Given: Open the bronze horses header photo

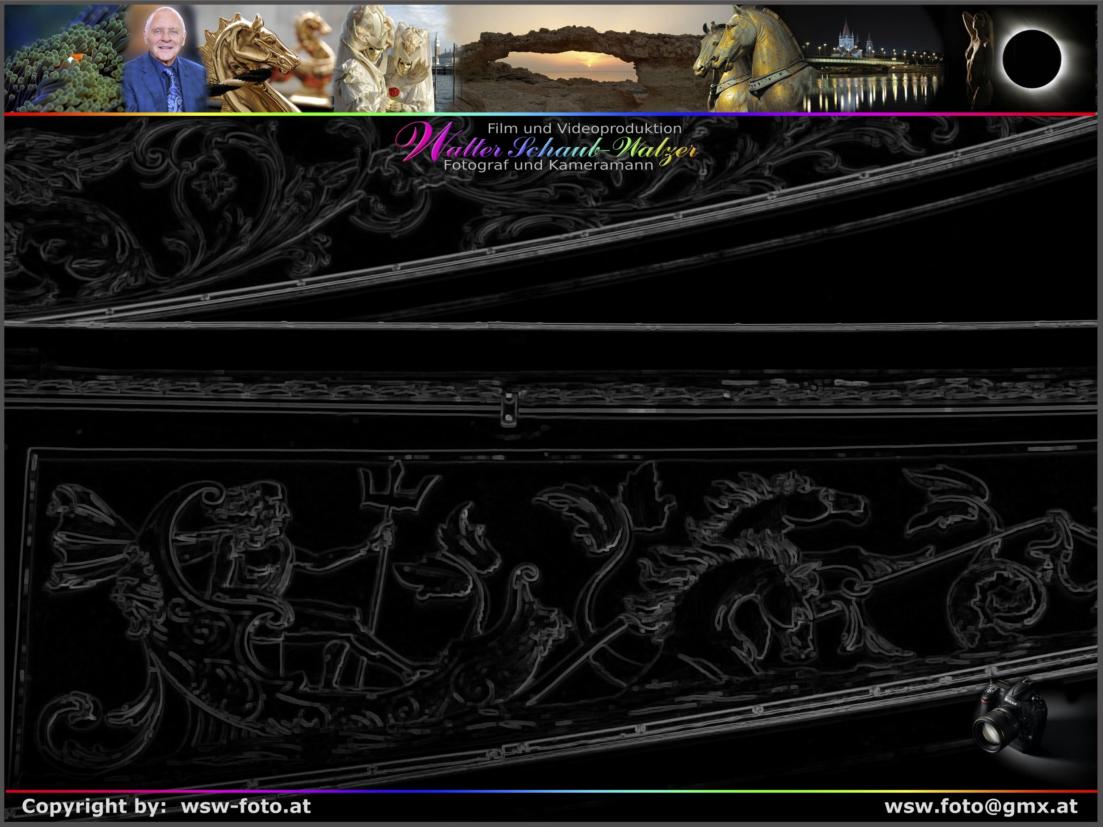Looking at the screenshot, I should pyautogui.click(x=751, y=59).
